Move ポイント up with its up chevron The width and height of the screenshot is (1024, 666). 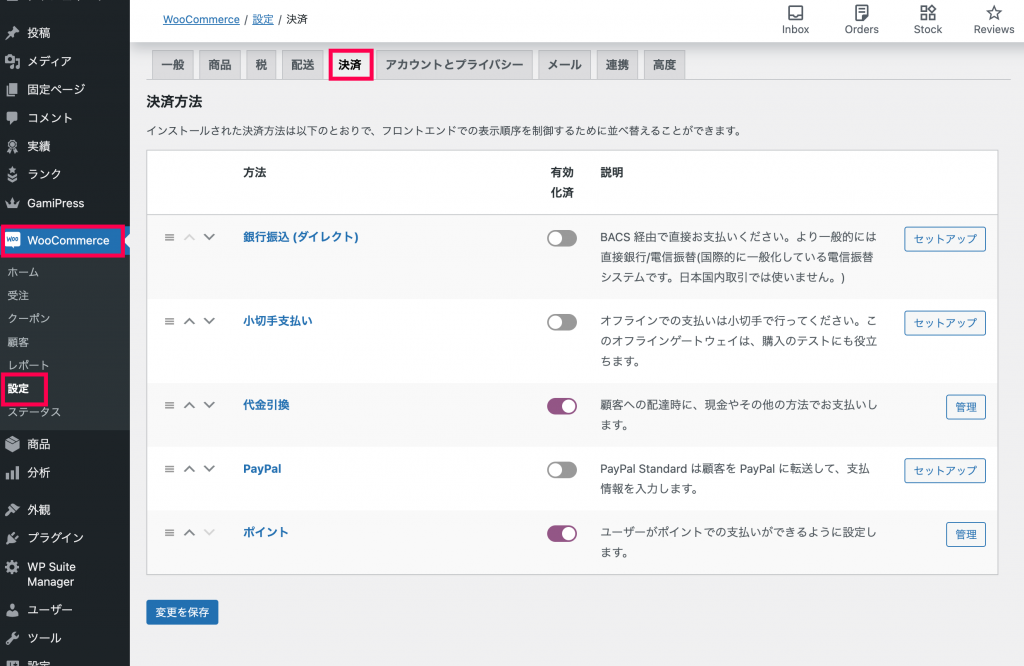click(189, 533)
